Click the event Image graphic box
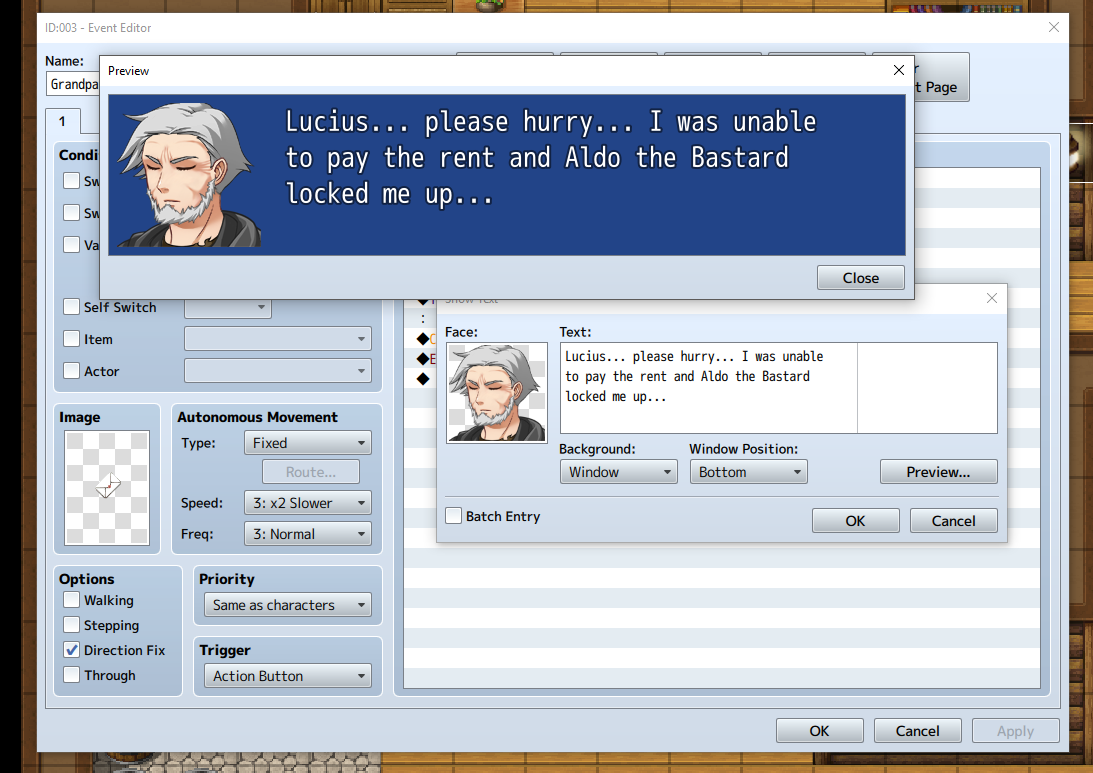 point(107,488)
